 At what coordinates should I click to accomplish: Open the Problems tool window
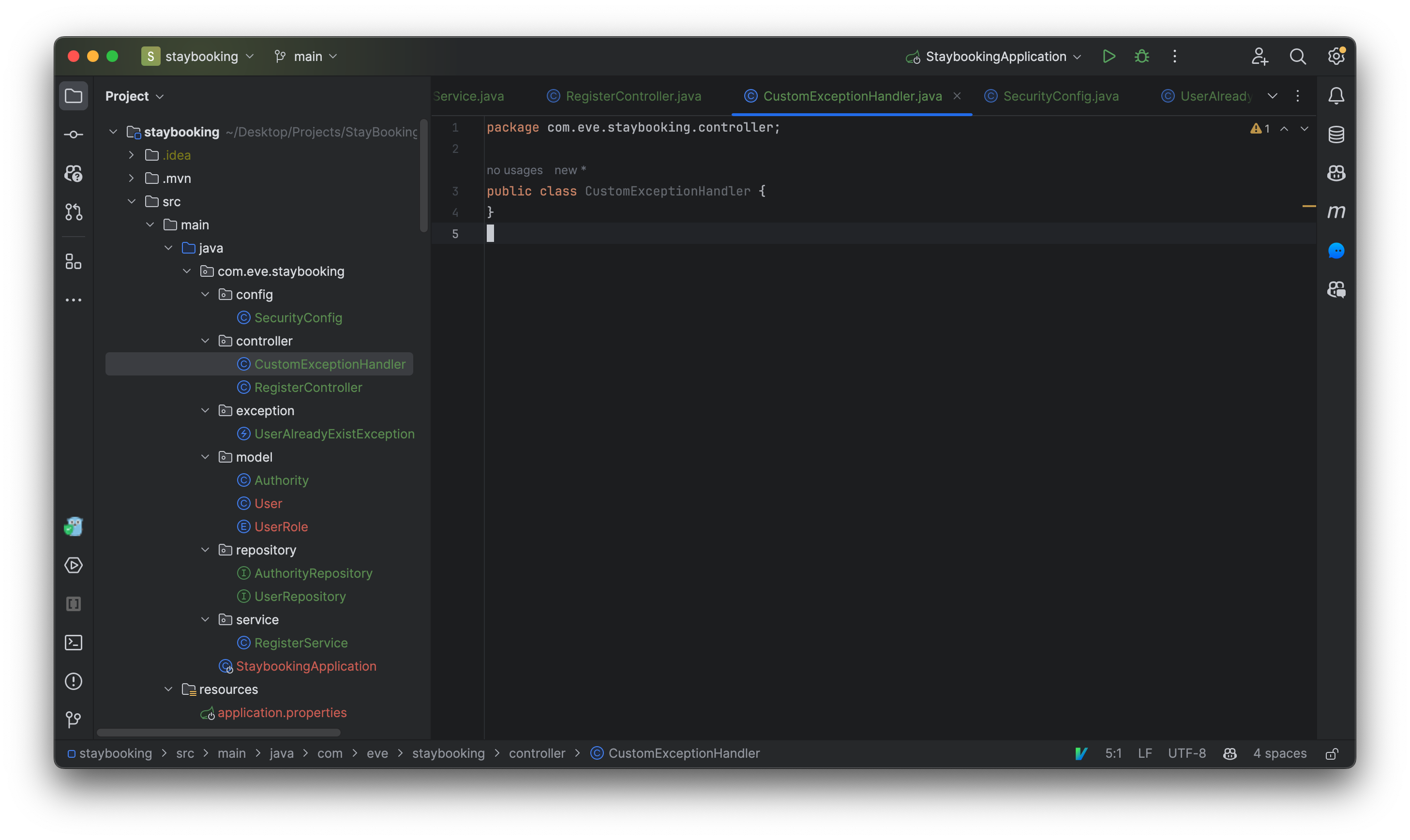pyautogui.click(x=74, y=681)
